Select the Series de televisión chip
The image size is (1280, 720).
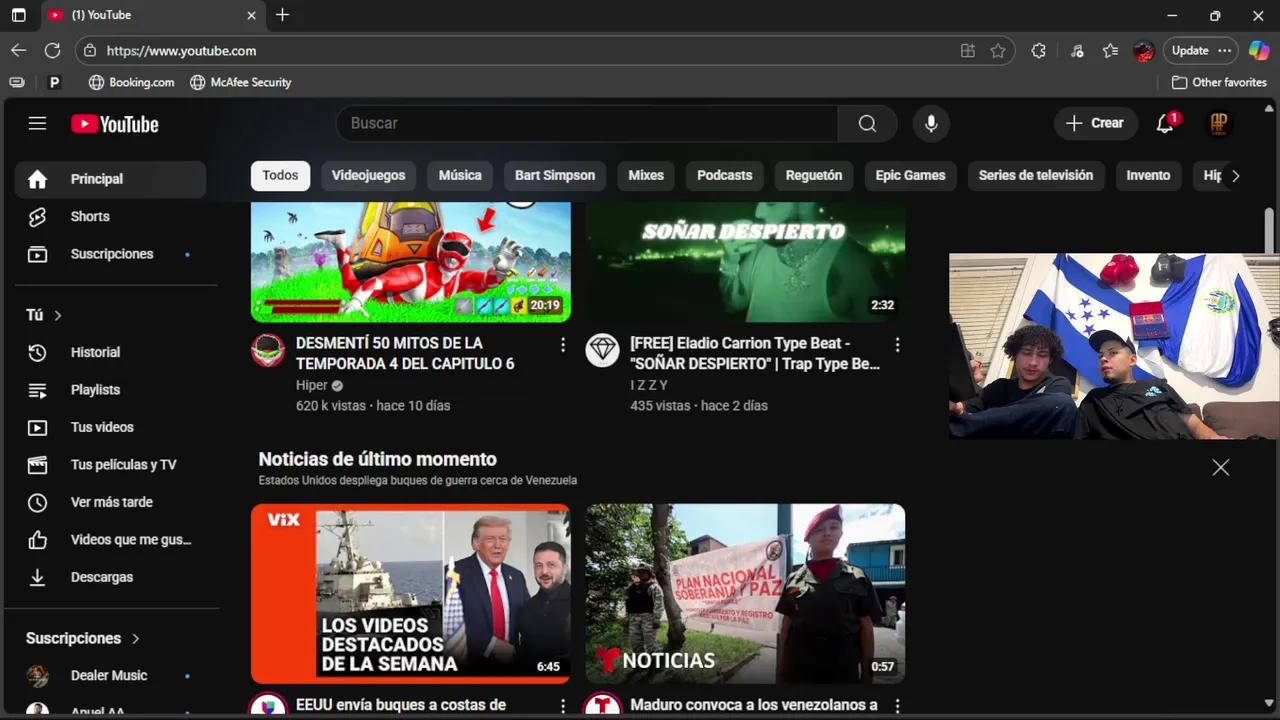1036,175
